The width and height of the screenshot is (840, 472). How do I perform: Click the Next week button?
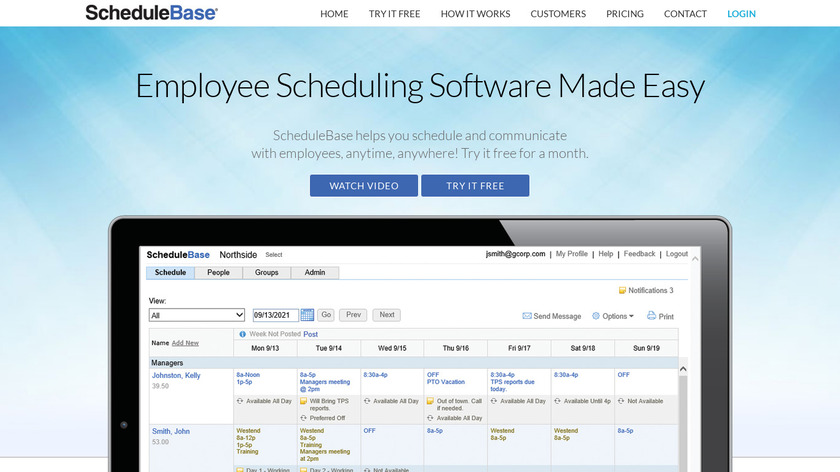pos(387,315)
